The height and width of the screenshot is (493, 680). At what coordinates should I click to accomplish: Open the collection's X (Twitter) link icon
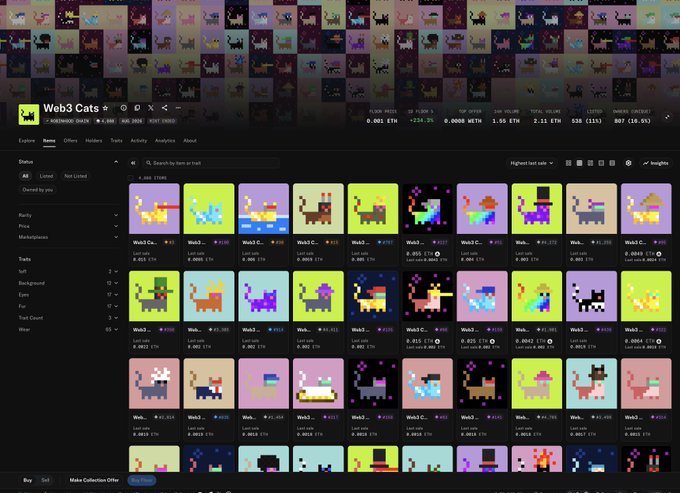coord(151,108)
